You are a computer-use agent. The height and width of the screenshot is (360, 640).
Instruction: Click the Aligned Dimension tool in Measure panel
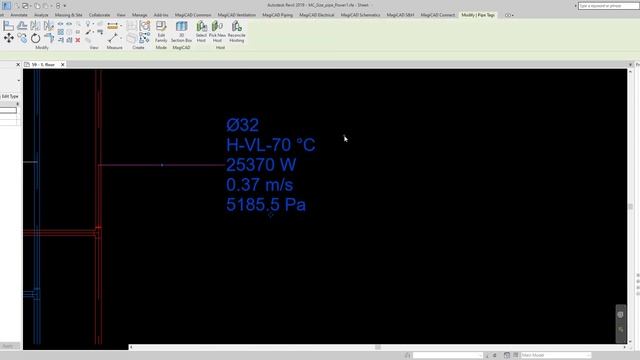(112, 26)
